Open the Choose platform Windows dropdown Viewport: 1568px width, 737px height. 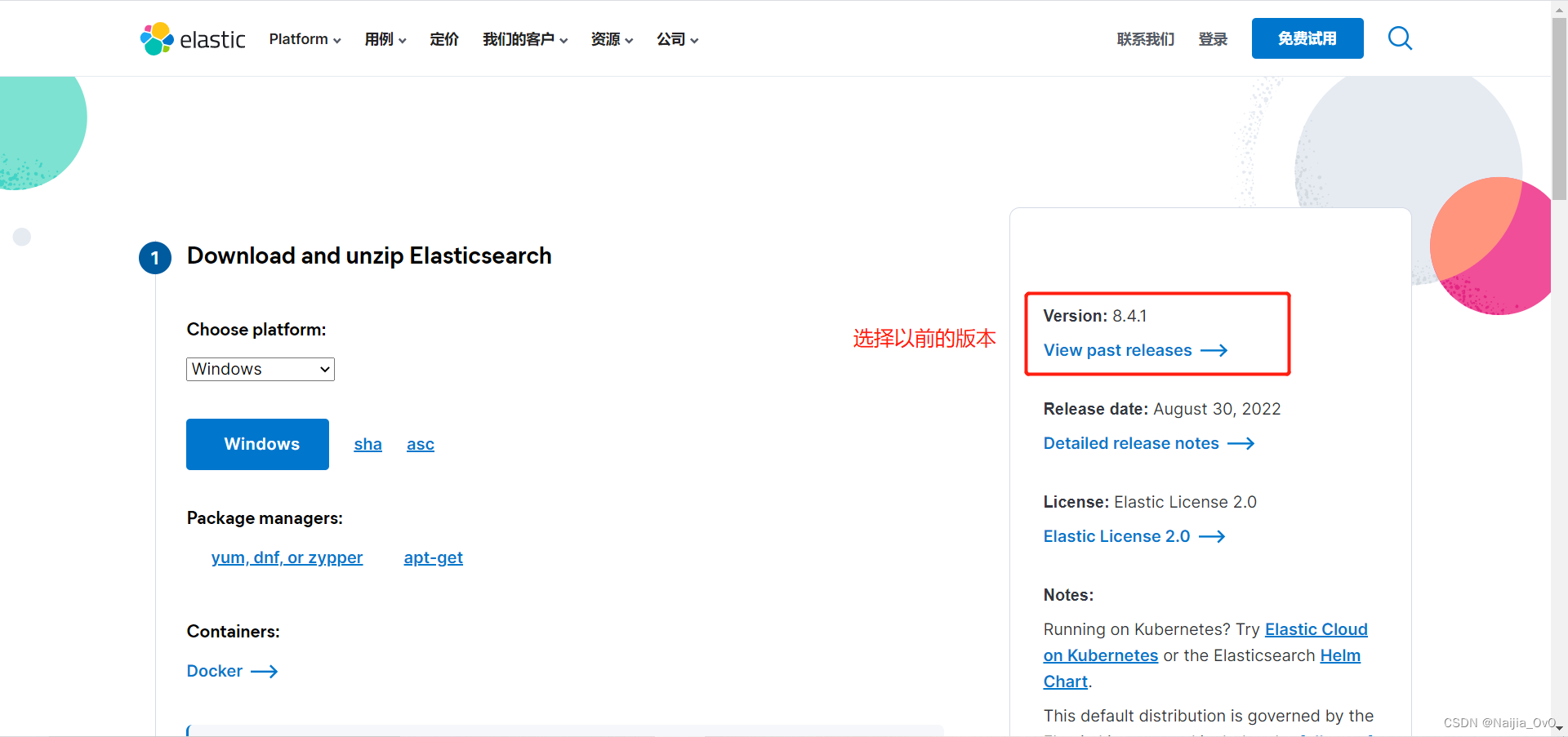coord(261,369)
